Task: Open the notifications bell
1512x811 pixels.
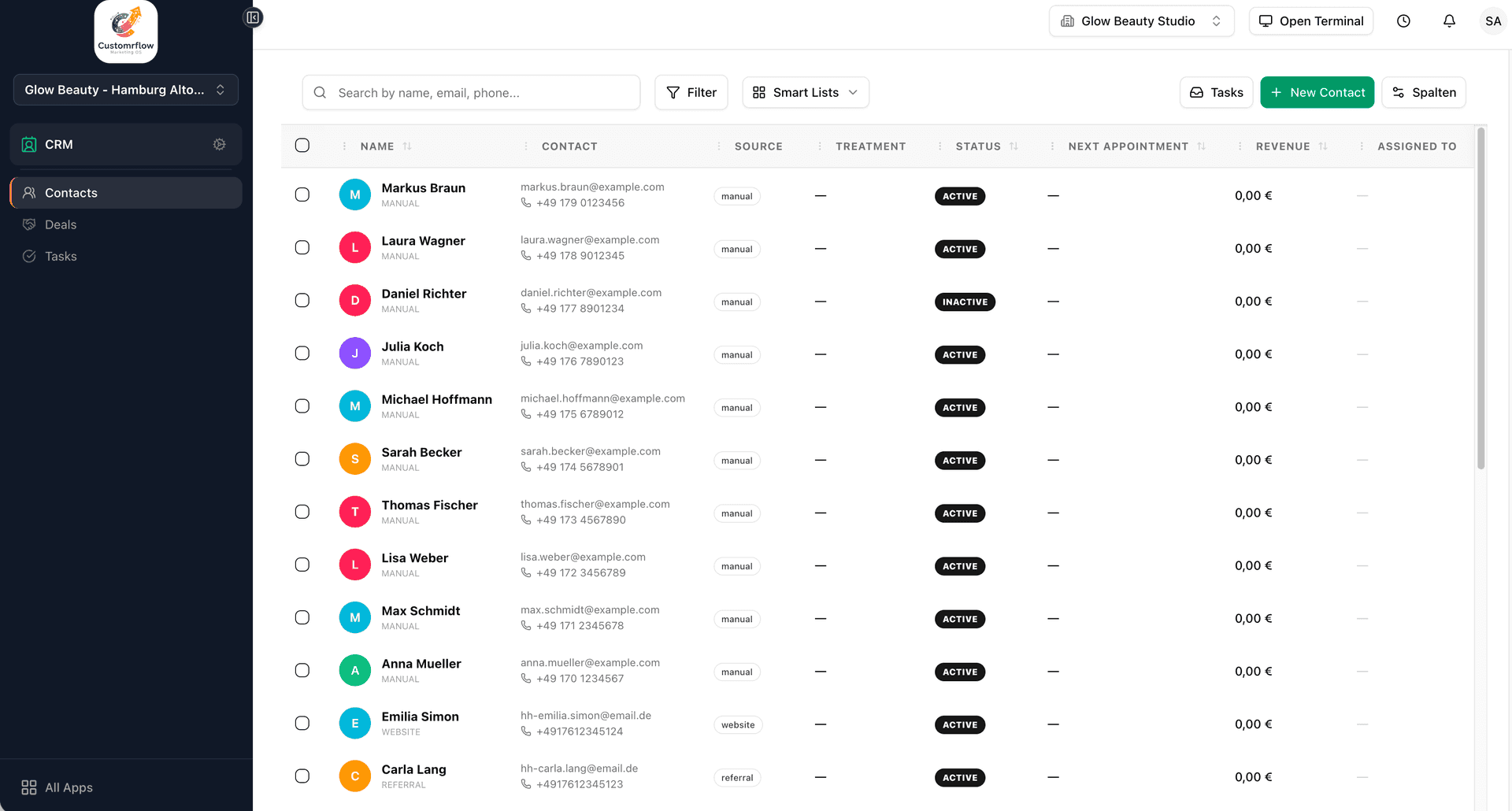Action: click(x=1449, y=21)
